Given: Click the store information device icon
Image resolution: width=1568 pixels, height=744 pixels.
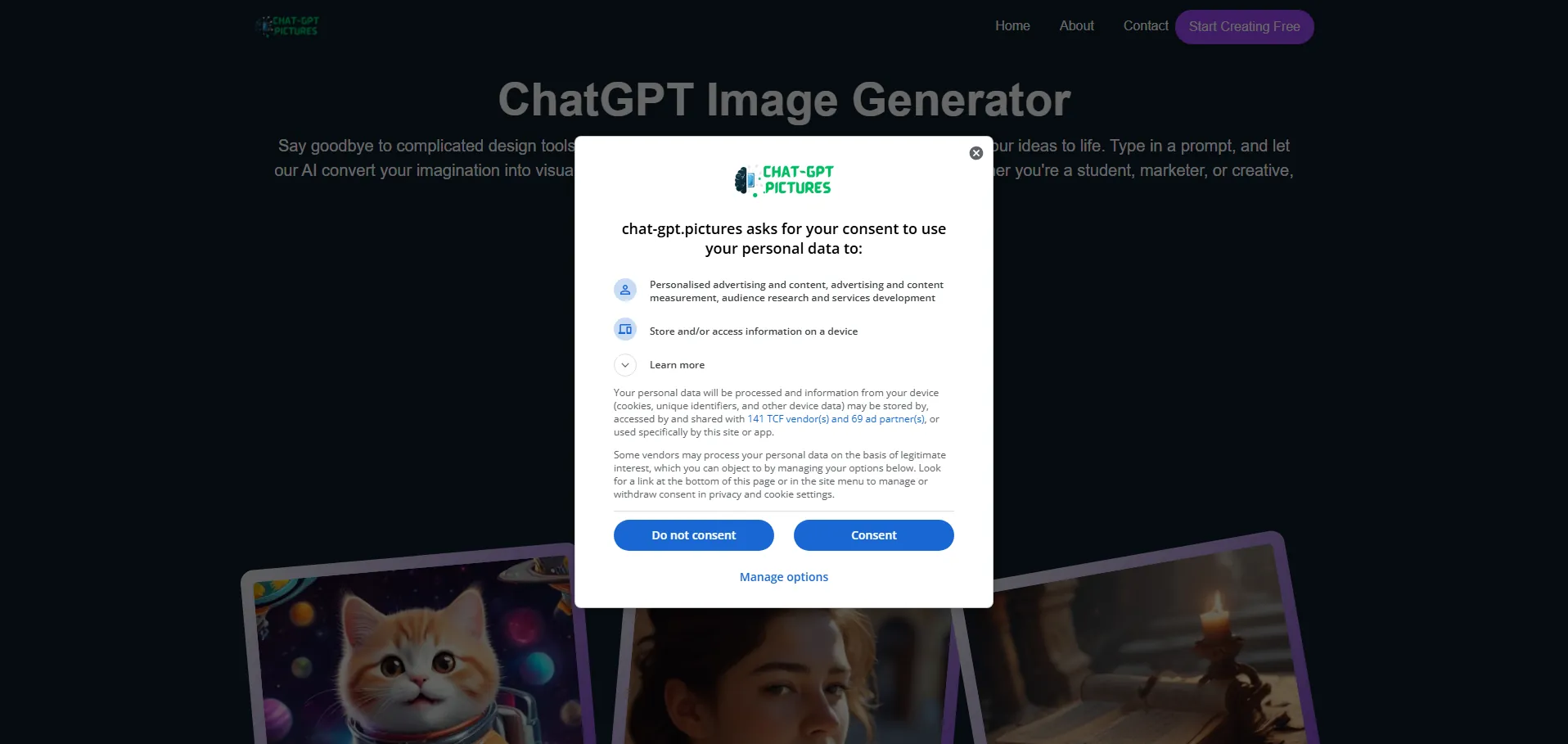Looking at the screenshot, I should pyautogui.click(x=625, y=329).
